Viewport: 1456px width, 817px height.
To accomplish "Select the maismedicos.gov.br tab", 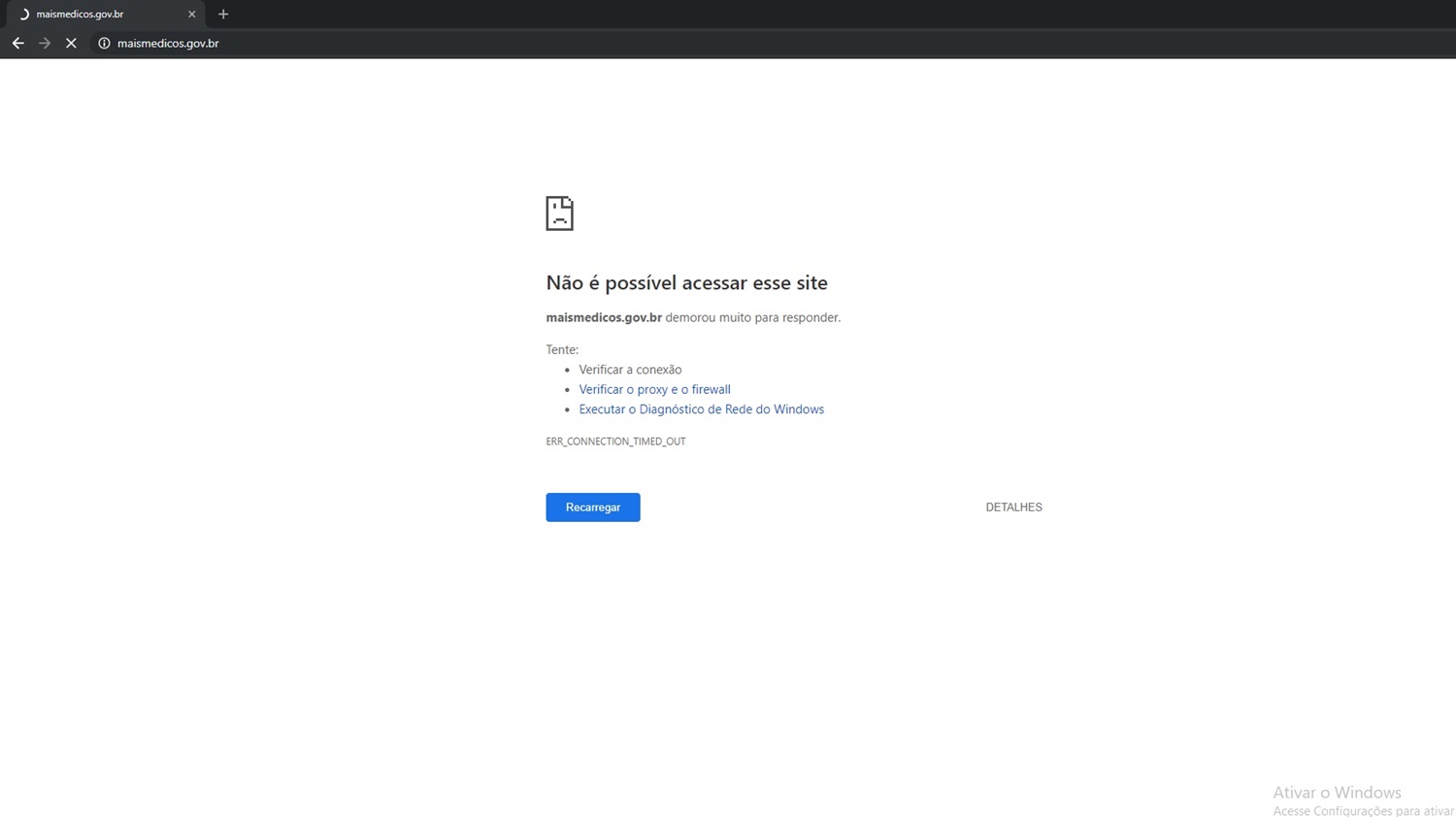I will click(105, 14).
